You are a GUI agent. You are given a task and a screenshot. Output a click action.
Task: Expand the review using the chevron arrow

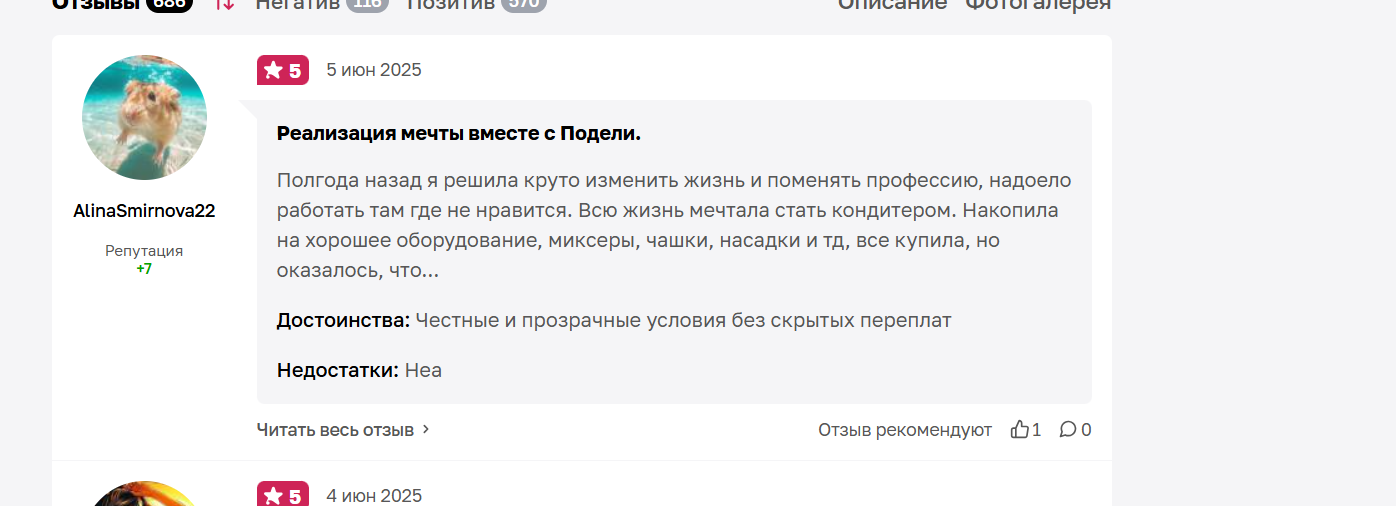click(x=426, y=429)
